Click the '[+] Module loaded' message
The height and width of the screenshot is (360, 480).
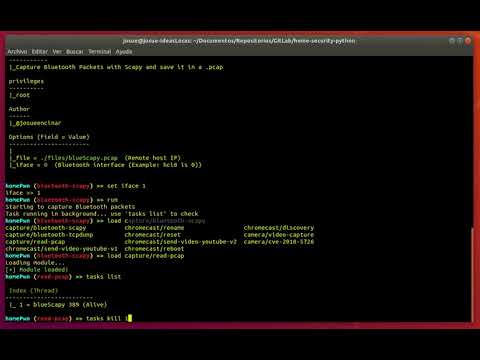coord(37,270)
